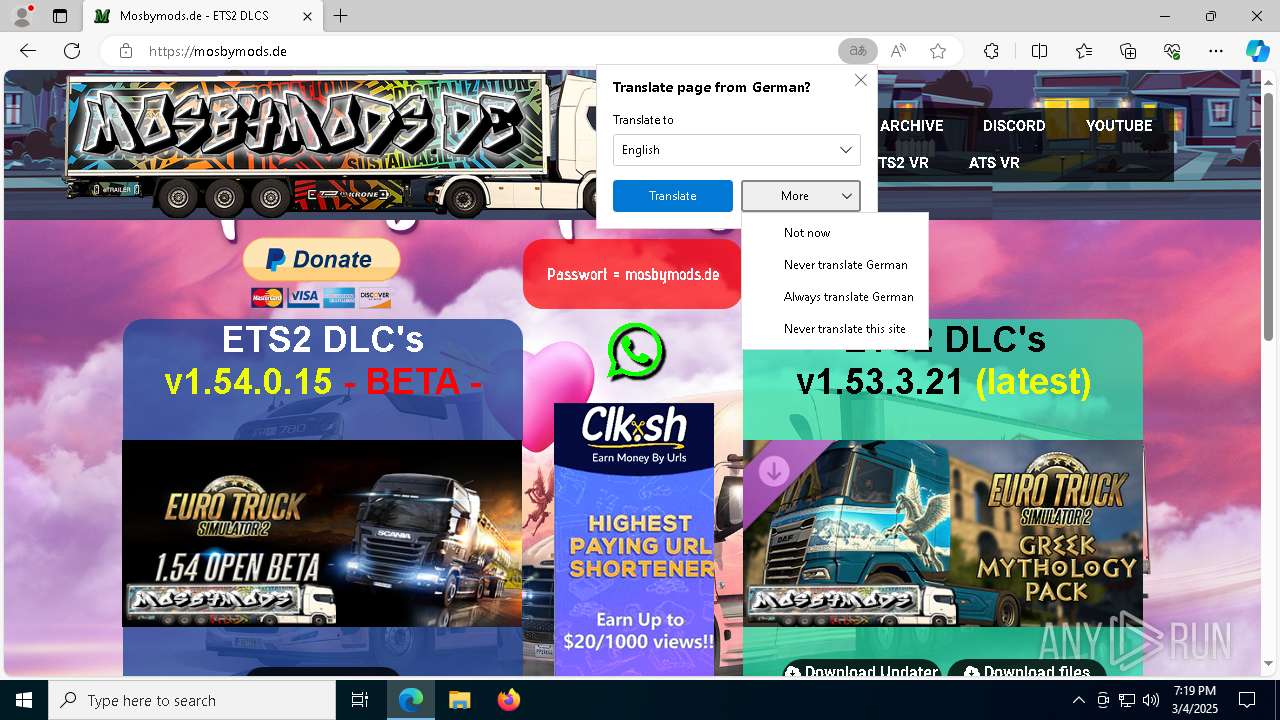1280x720 pixels.
Task: Open the YOUTUBE nav link
Action: click(1119, 126)
